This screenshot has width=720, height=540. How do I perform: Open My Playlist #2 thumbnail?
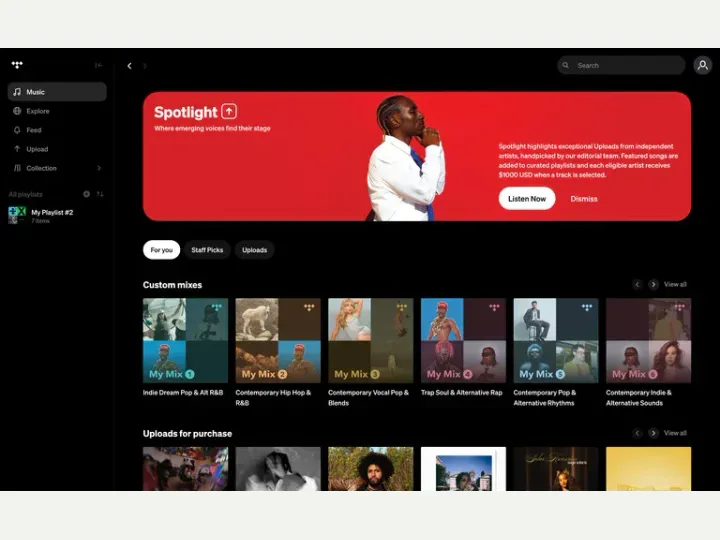click(17, 215)
